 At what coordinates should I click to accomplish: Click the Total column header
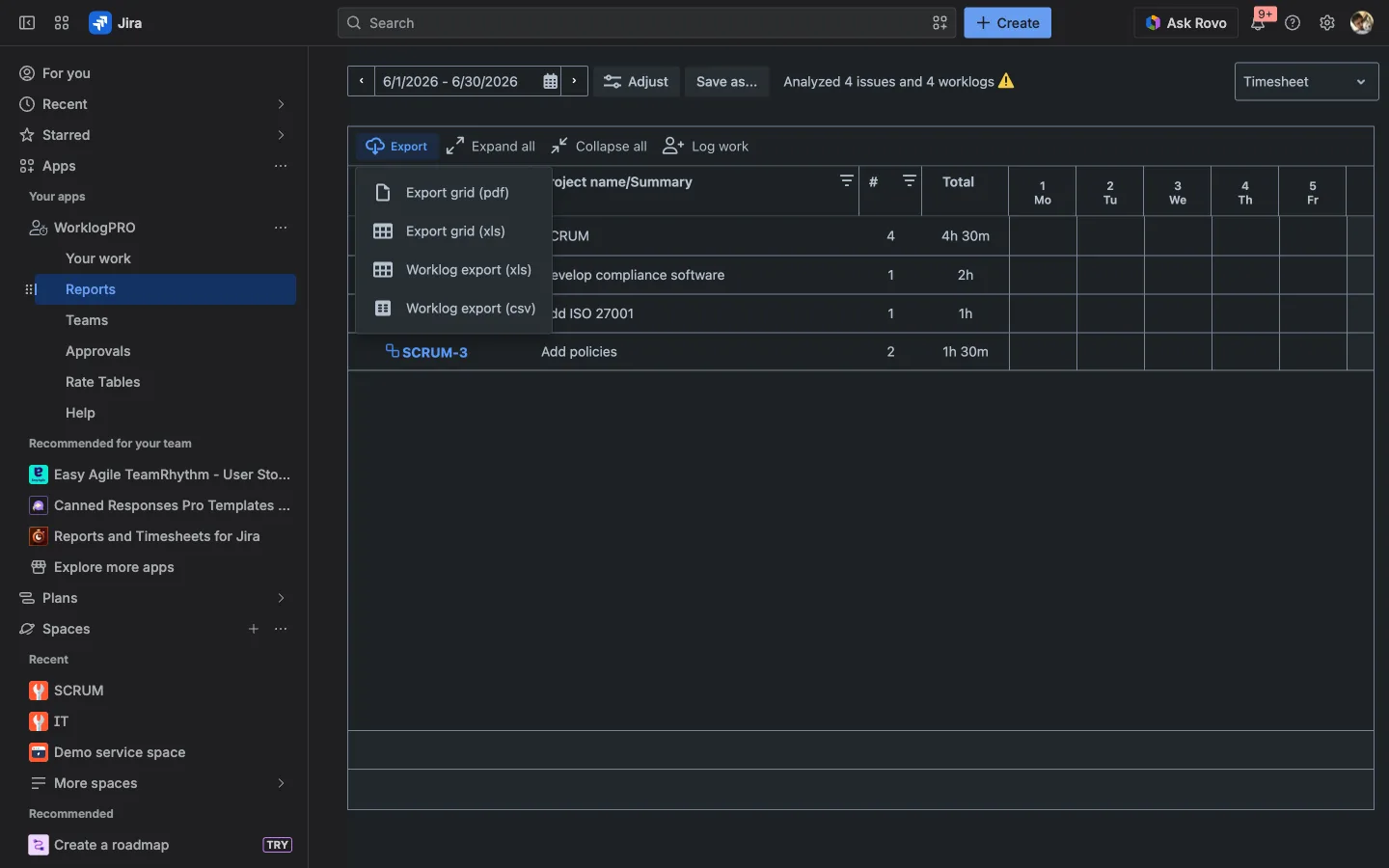pos(965,190)
